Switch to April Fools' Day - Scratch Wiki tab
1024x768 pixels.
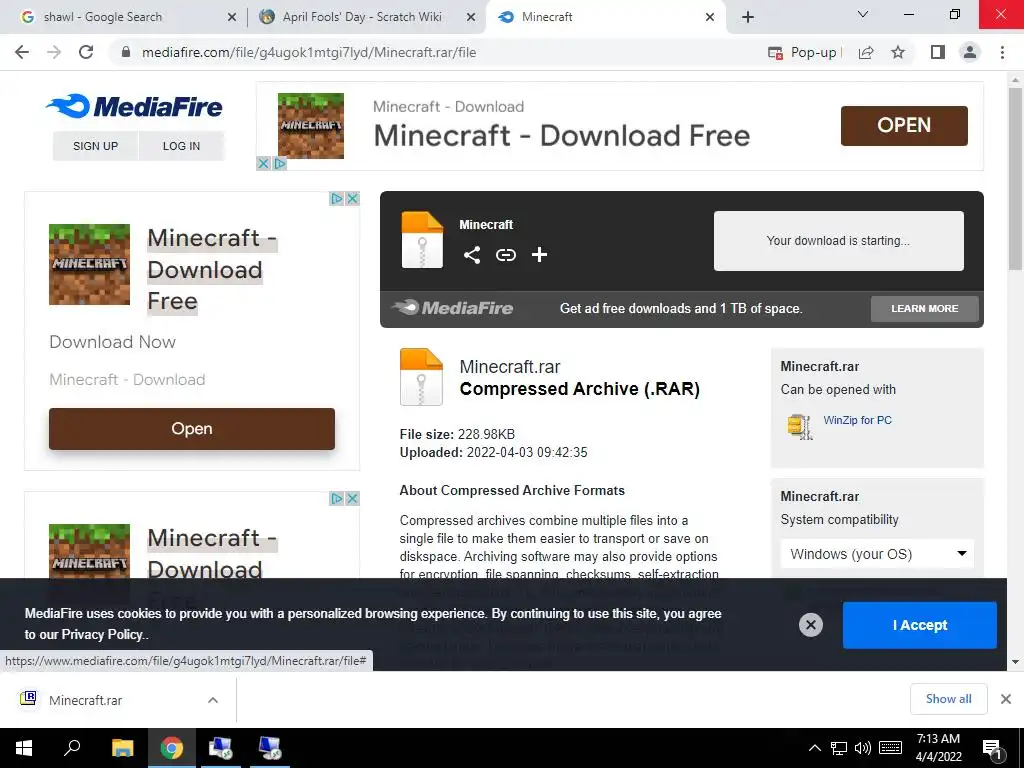366,17
